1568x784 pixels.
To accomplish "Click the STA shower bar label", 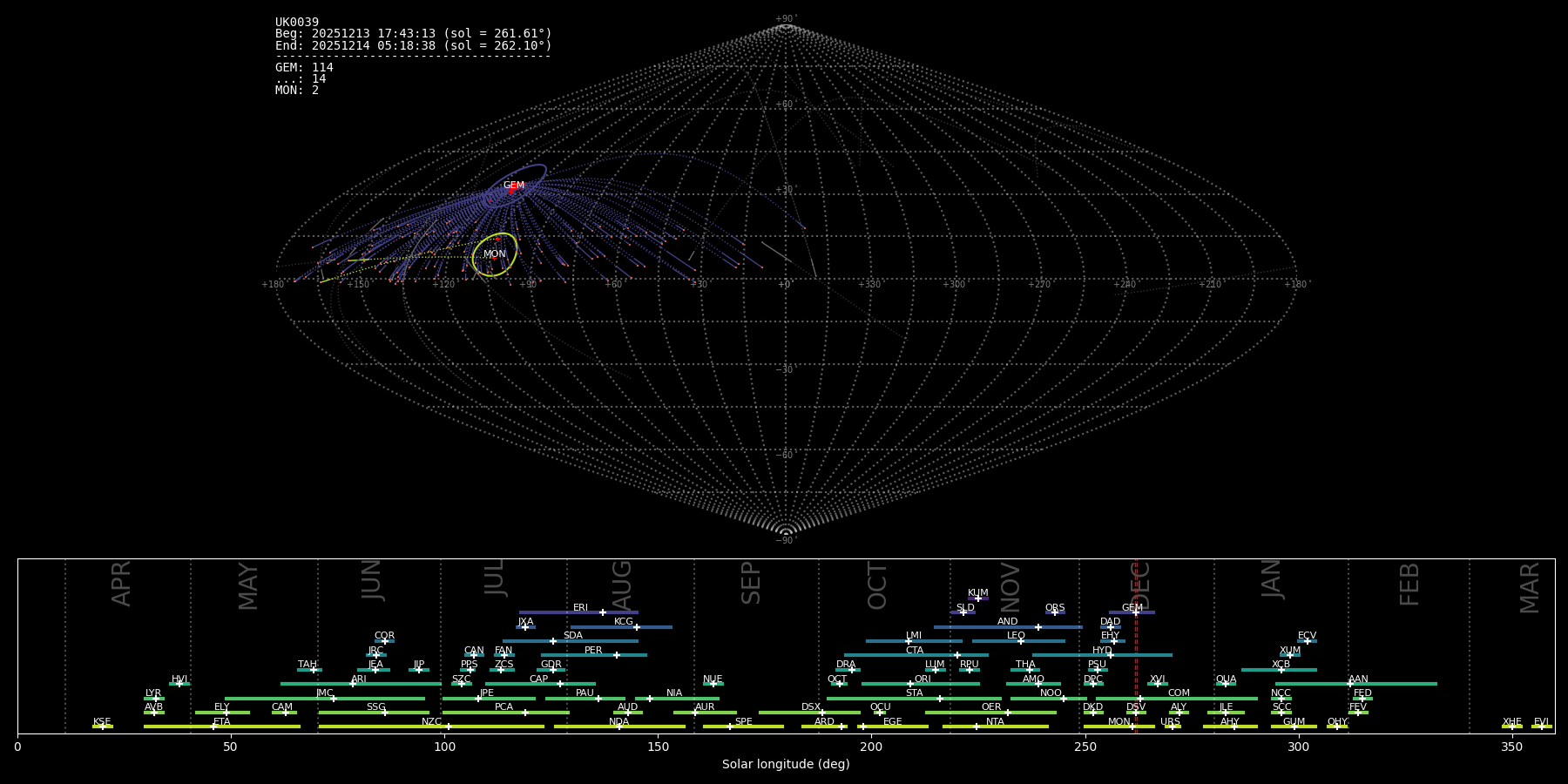I will 914,693.
